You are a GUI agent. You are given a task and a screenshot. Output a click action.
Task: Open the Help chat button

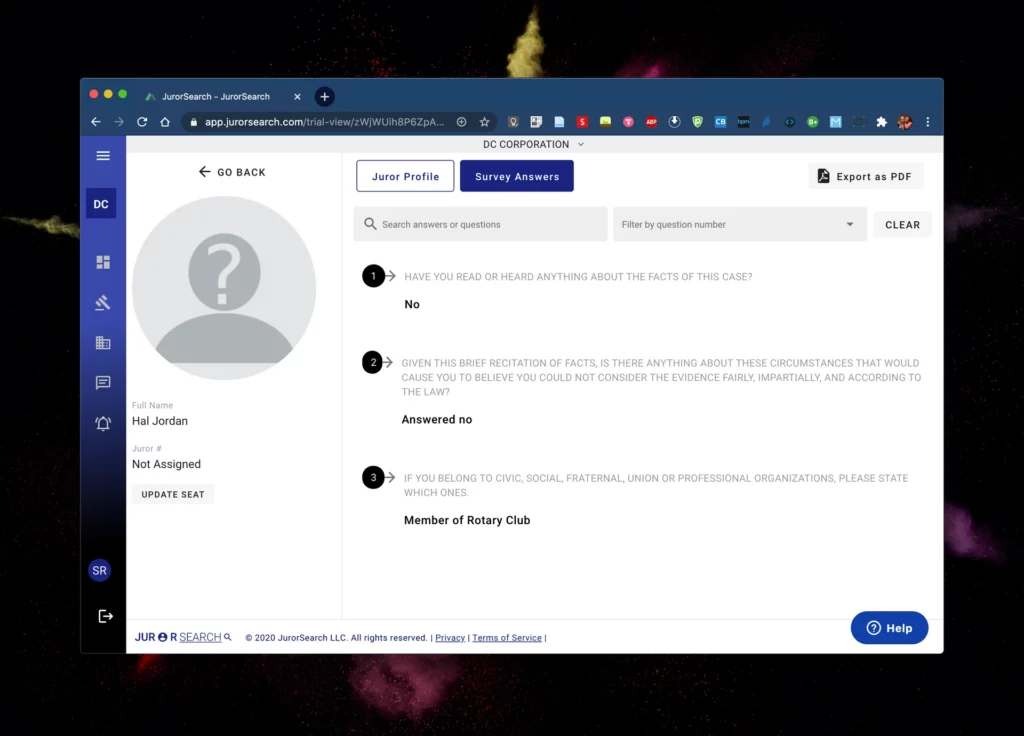coord(889,628)
